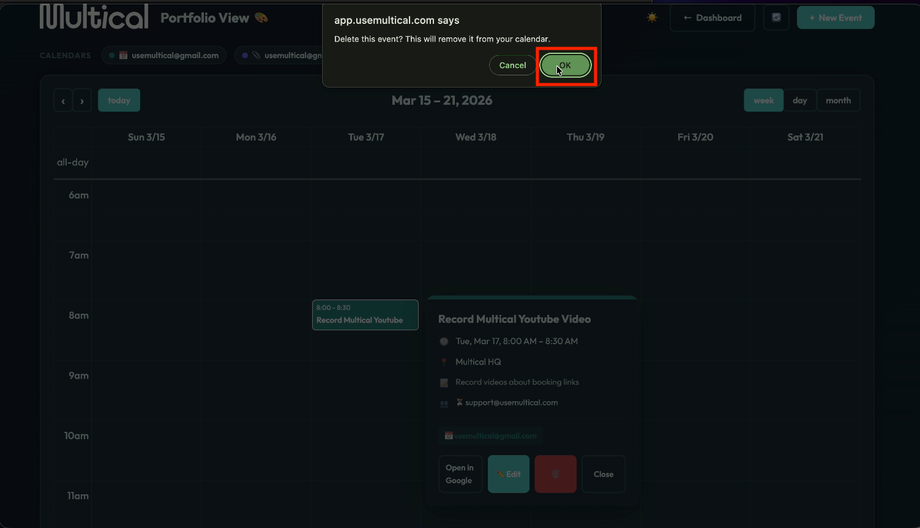Toggle the second usemultical calendar with paperclip icon
Viewport: 920px width, 528px height.
[280, 55]
